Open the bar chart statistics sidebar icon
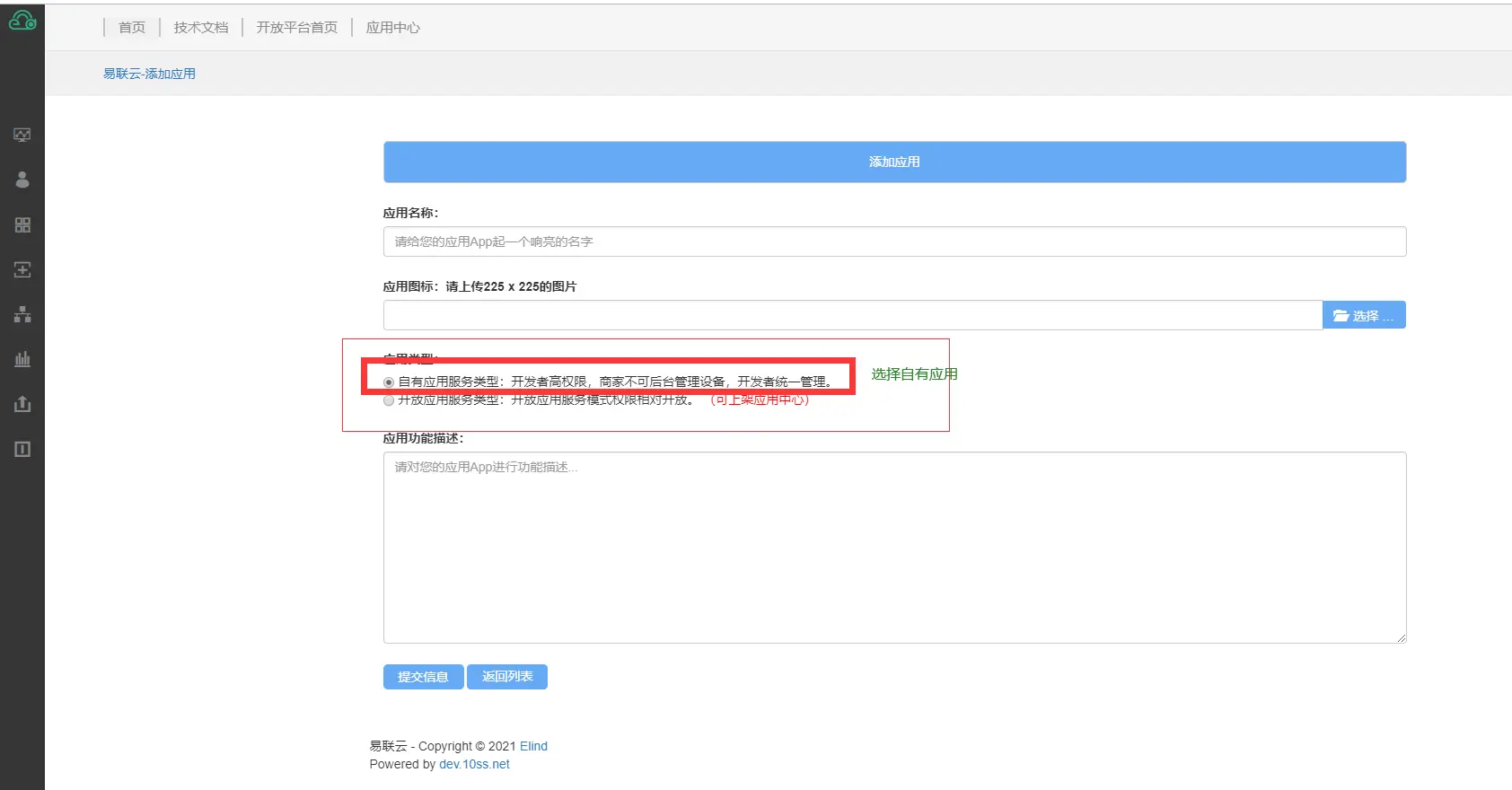The width and height of the screenshot is (1512, 790). pyautogui.click(x=22, y=359)
